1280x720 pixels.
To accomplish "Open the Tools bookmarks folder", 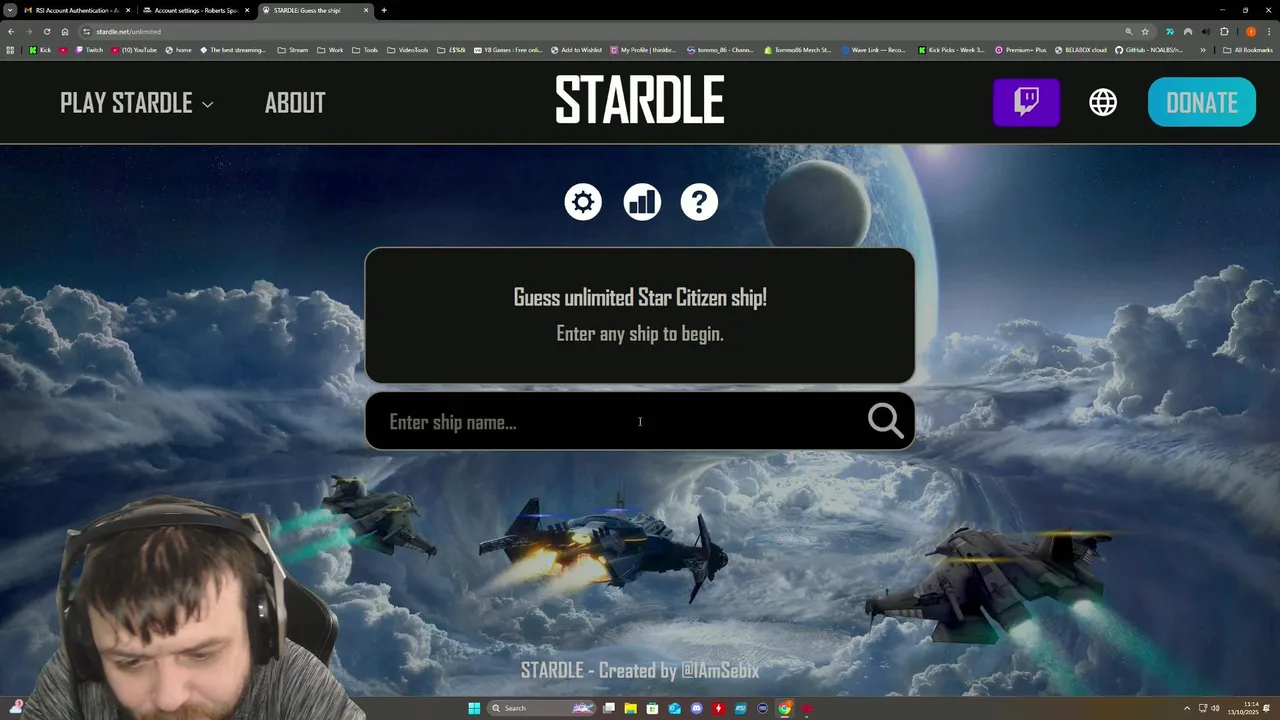I will (365, 49).
